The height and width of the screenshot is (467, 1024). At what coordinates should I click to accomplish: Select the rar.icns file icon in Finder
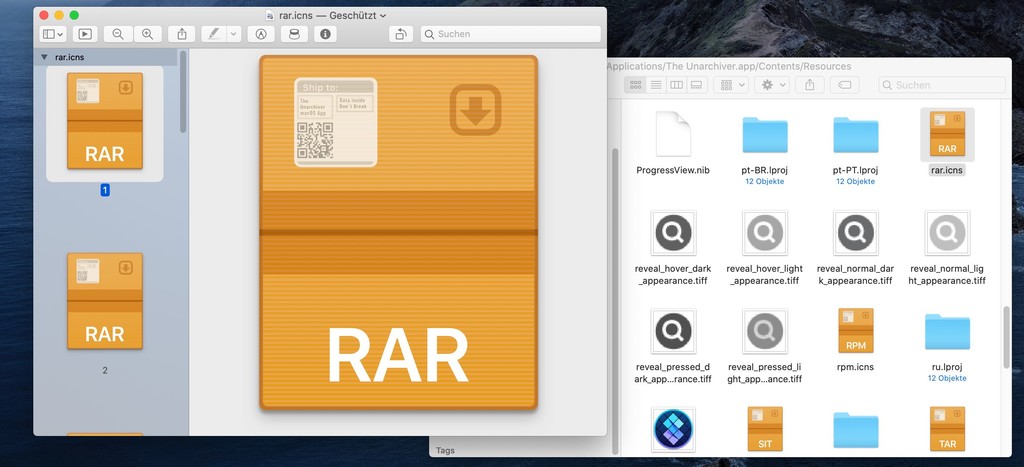point(947,134)
